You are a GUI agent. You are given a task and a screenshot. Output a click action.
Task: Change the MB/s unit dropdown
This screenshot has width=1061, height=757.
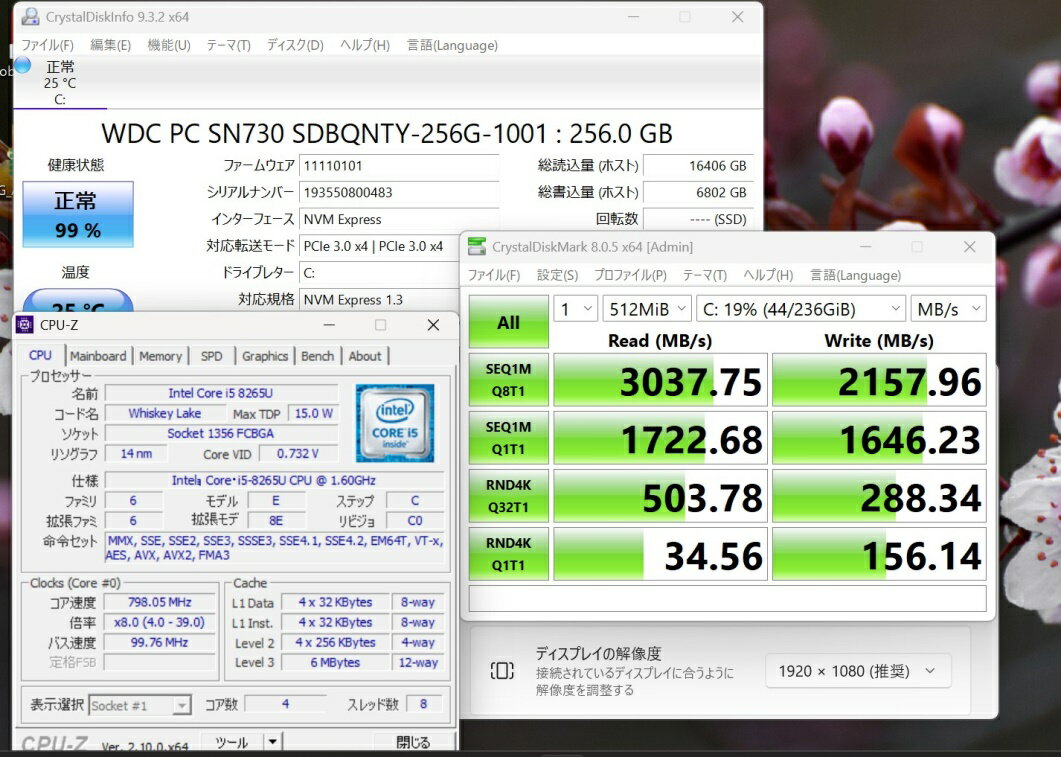click(947, 309)
